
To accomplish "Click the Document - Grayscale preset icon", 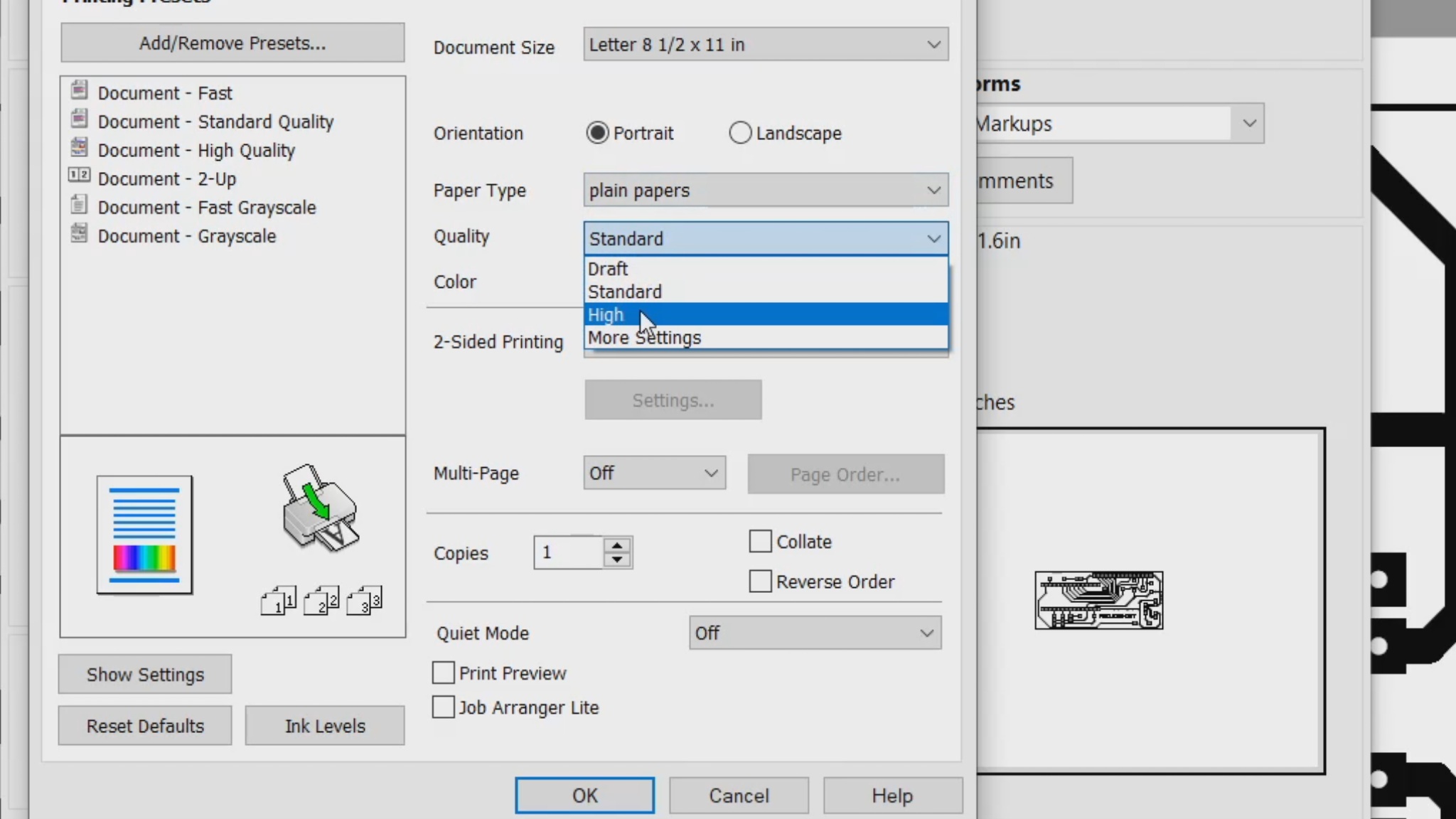I will [79, 233].
